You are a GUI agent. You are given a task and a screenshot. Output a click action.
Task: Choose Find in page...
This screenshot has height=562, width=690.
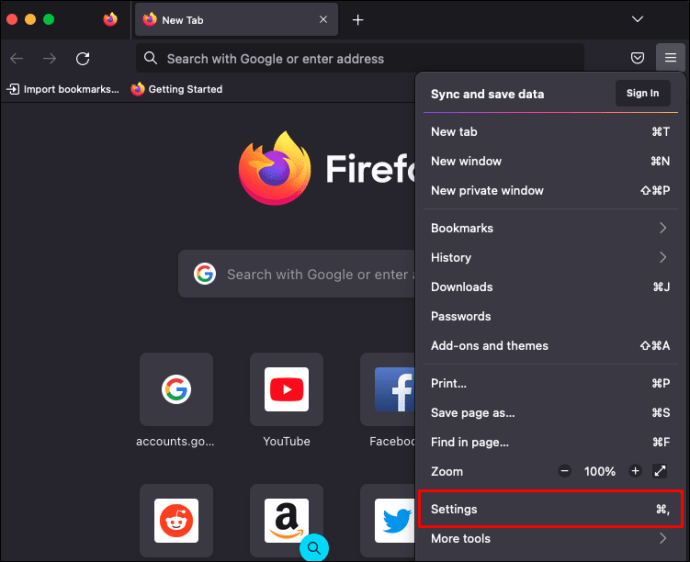tap(550, 442)
